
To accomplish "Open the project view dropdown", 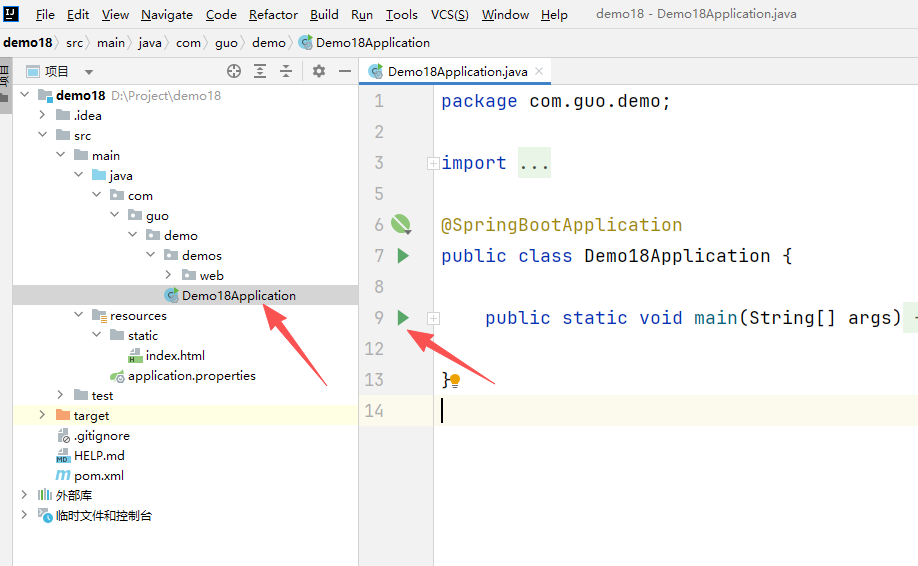I will [89, 72].
